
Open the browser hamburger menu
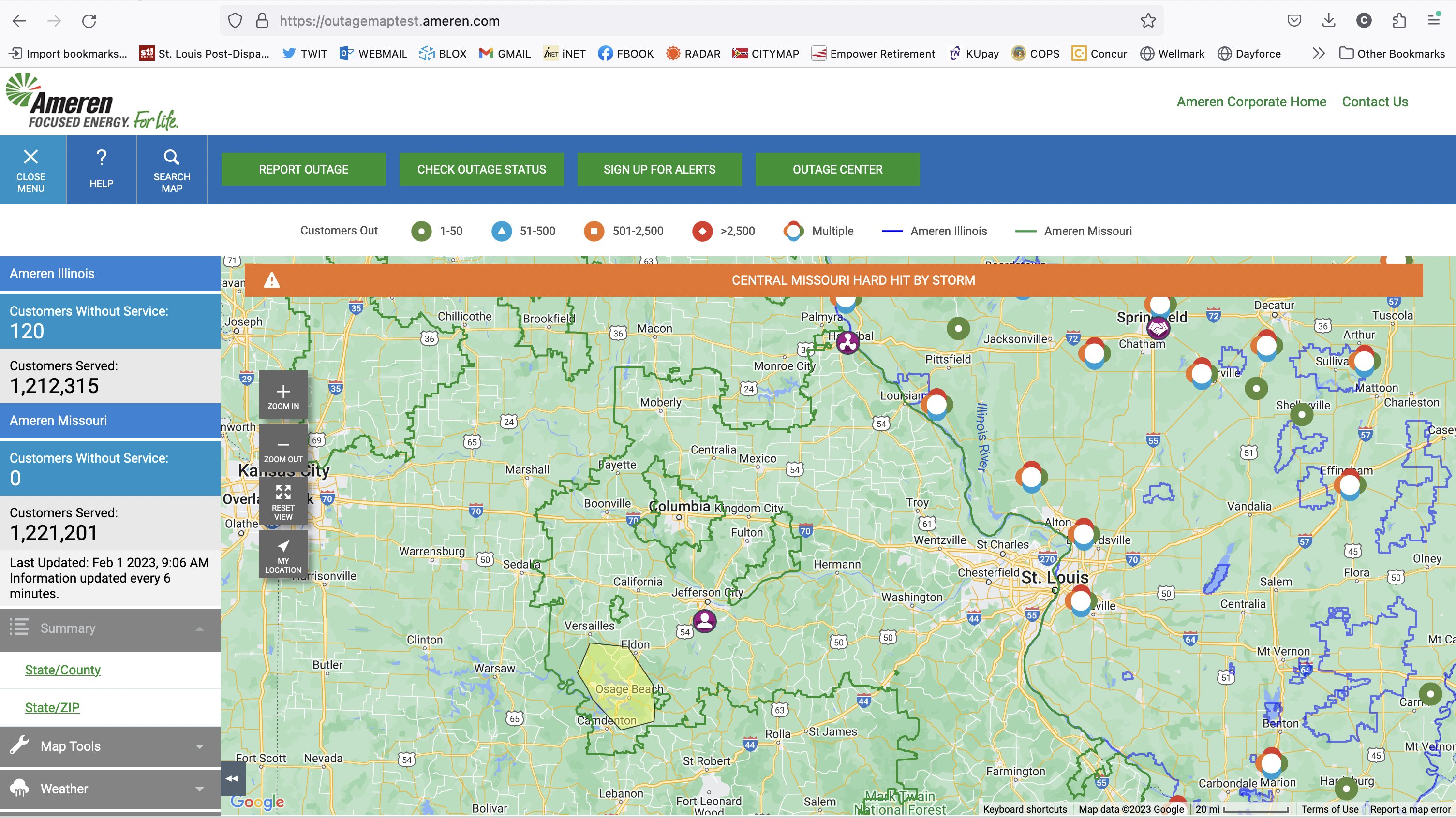(x=1434, y=21)
